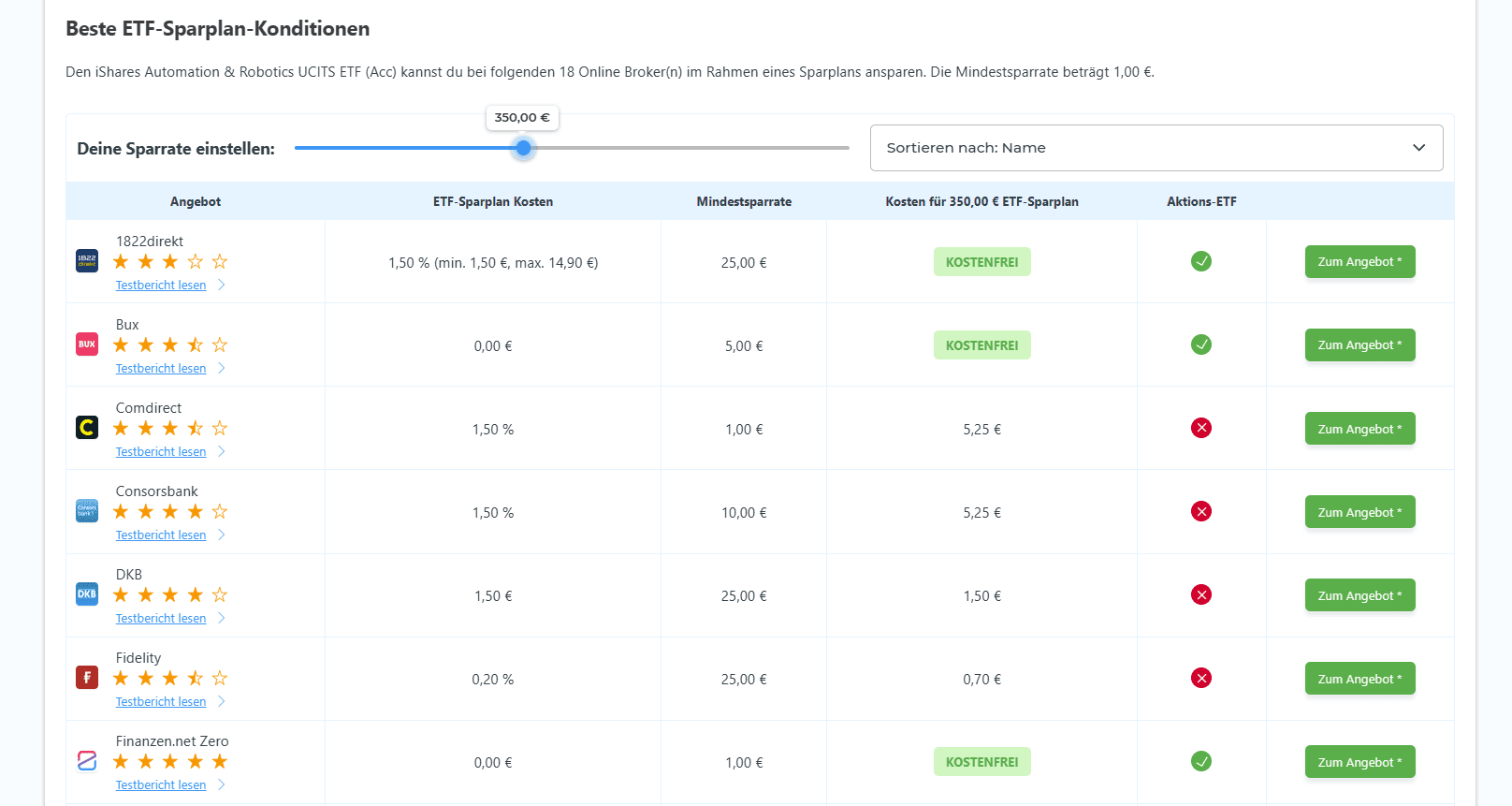
Task: Click chevron next to Comdirect Testbericht link
Action: 222,451
